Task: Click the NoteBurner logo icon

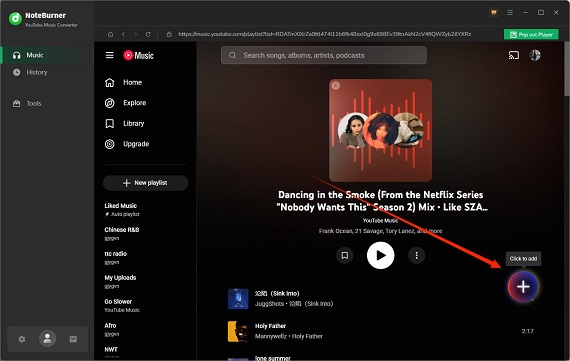Action: (x=15, y=18)
